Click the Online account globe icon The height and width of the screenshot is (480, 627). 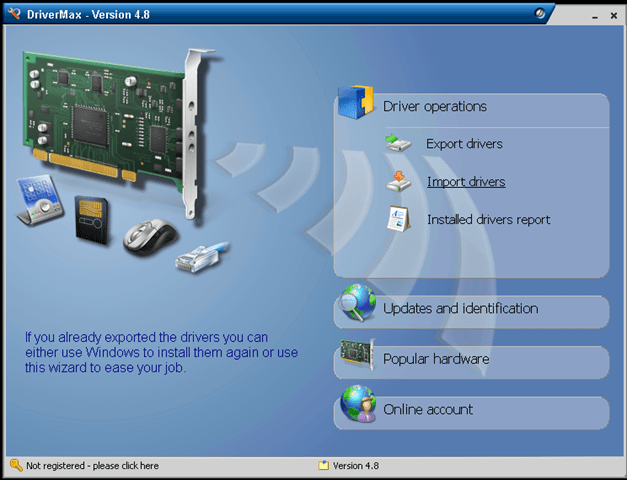point(357,405)
